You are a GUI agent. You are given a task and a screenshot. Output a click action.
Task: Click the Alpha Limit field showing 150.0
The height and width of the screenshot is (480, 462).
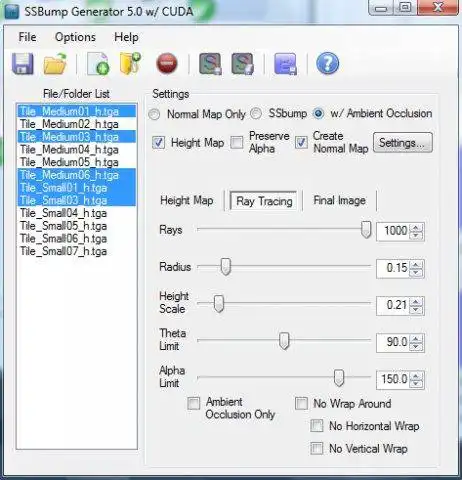point(394,380)
